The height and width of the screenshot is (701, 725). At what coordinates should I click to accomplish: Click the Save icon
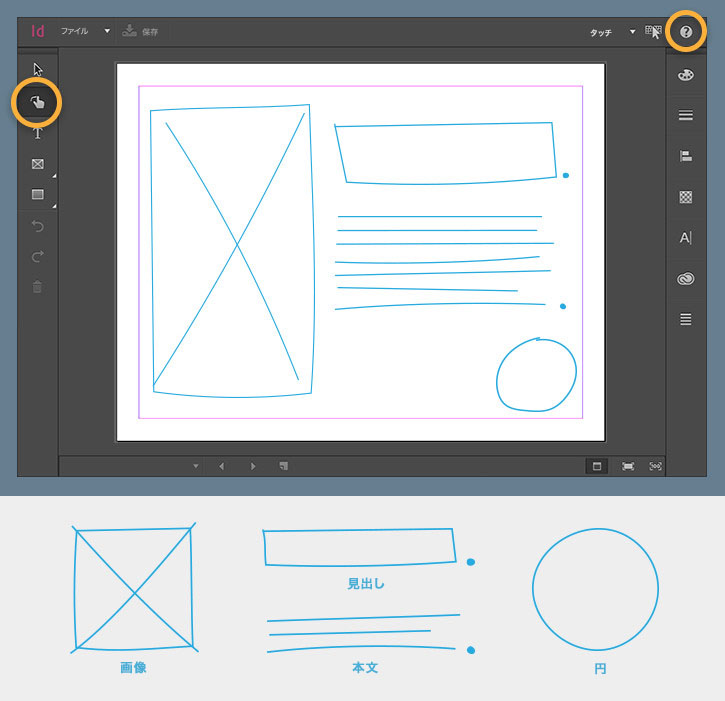click(x=129, y=31)
